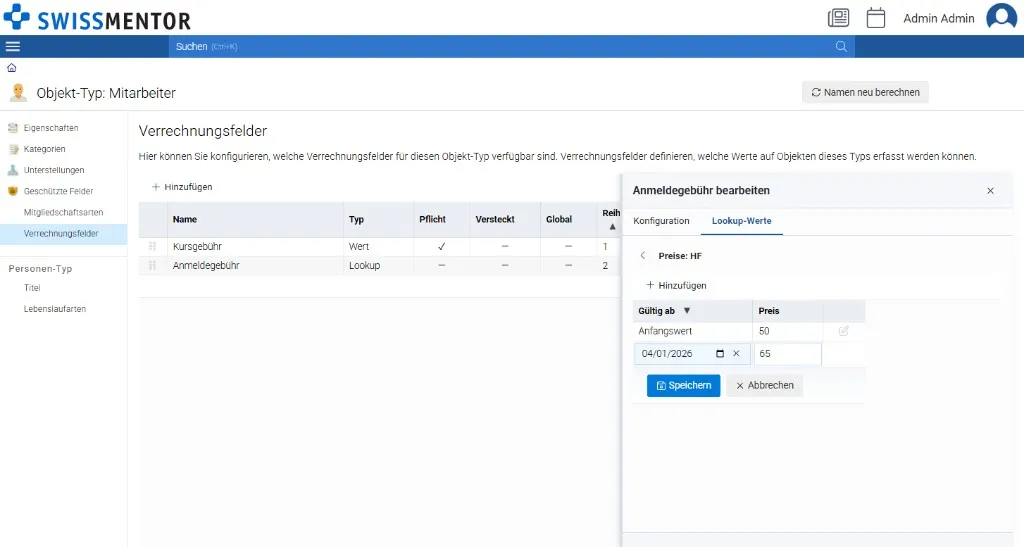
Task: Open Unterstellungen in sidebar
Action: pos(54,170)
